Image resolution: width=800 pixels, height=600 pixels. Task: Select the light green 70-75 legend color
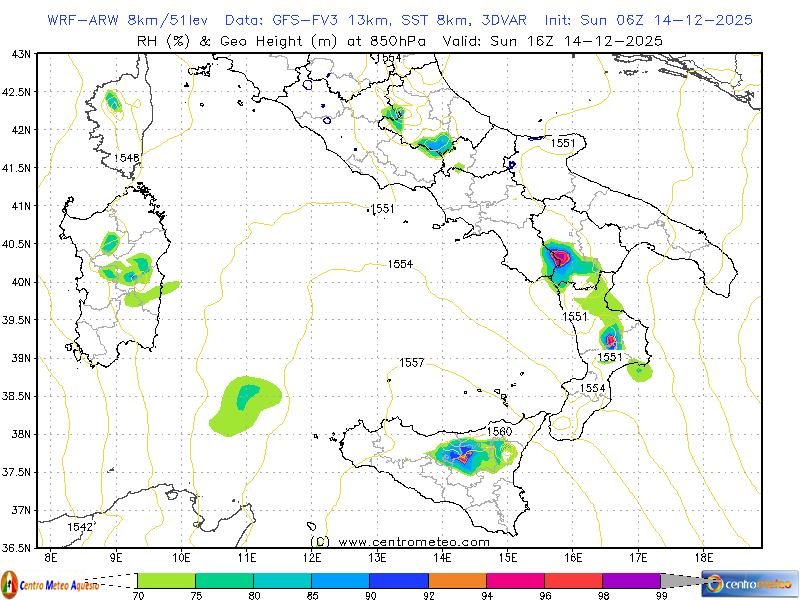click(x=166, y=580)
